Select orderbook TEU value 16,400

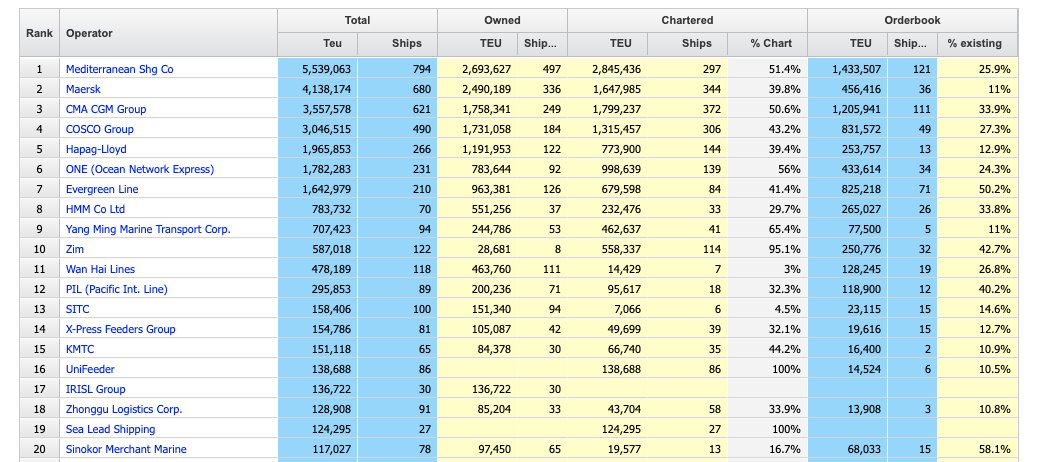[x=847, y=349]
